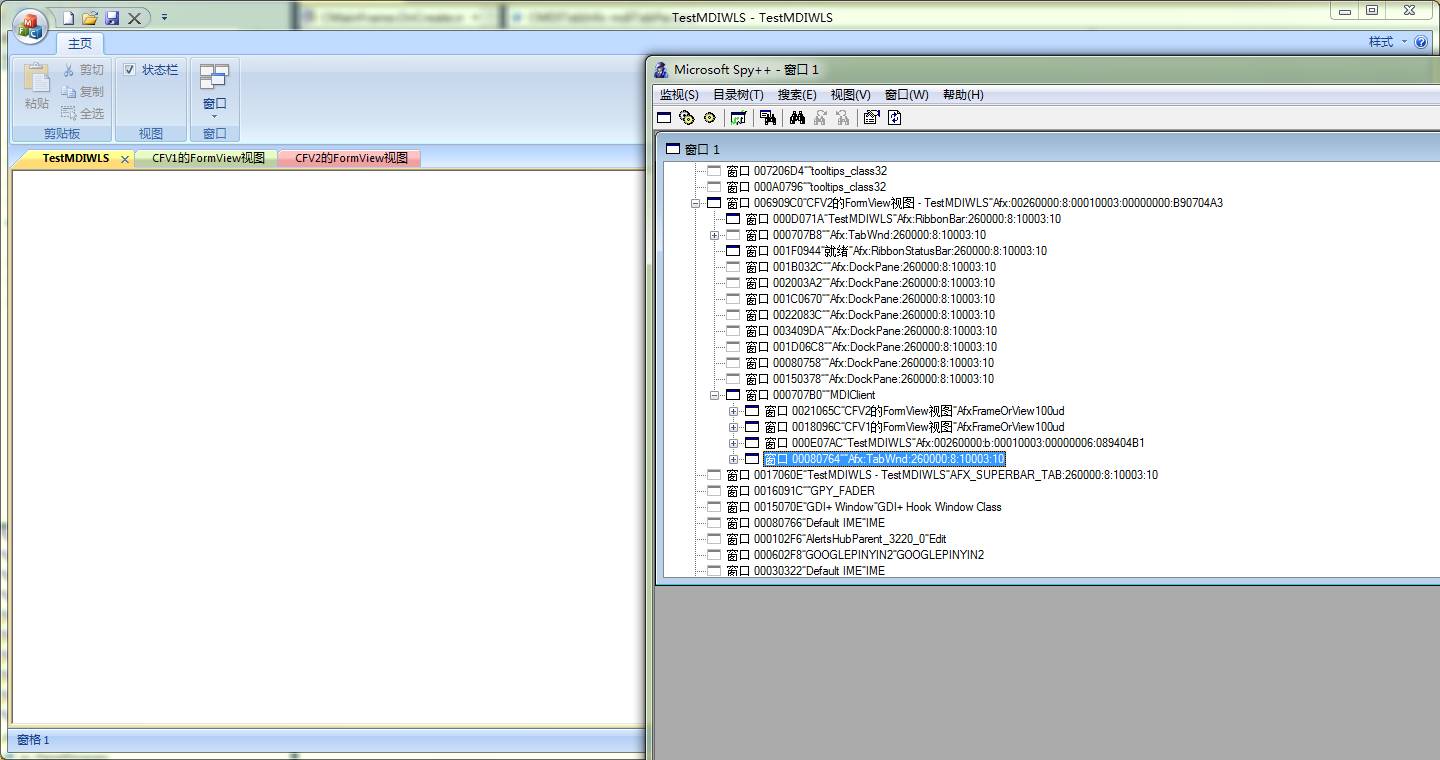
Task: Click the Spy++ app icon in title bar
Action: pos(661,69)
